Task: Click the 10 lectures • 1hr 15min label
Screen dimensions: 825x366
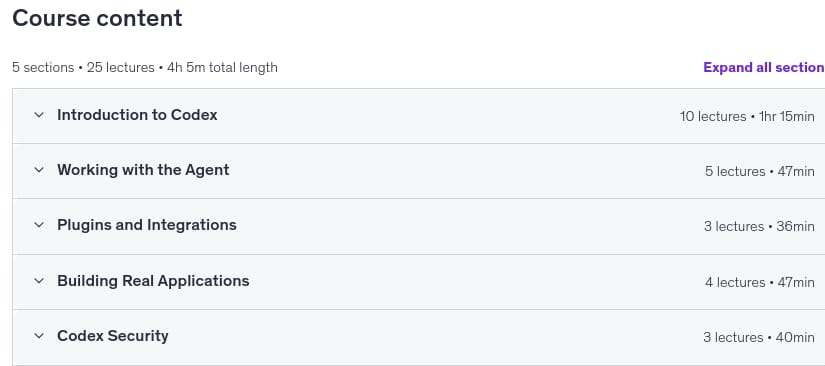Action: 747,116
